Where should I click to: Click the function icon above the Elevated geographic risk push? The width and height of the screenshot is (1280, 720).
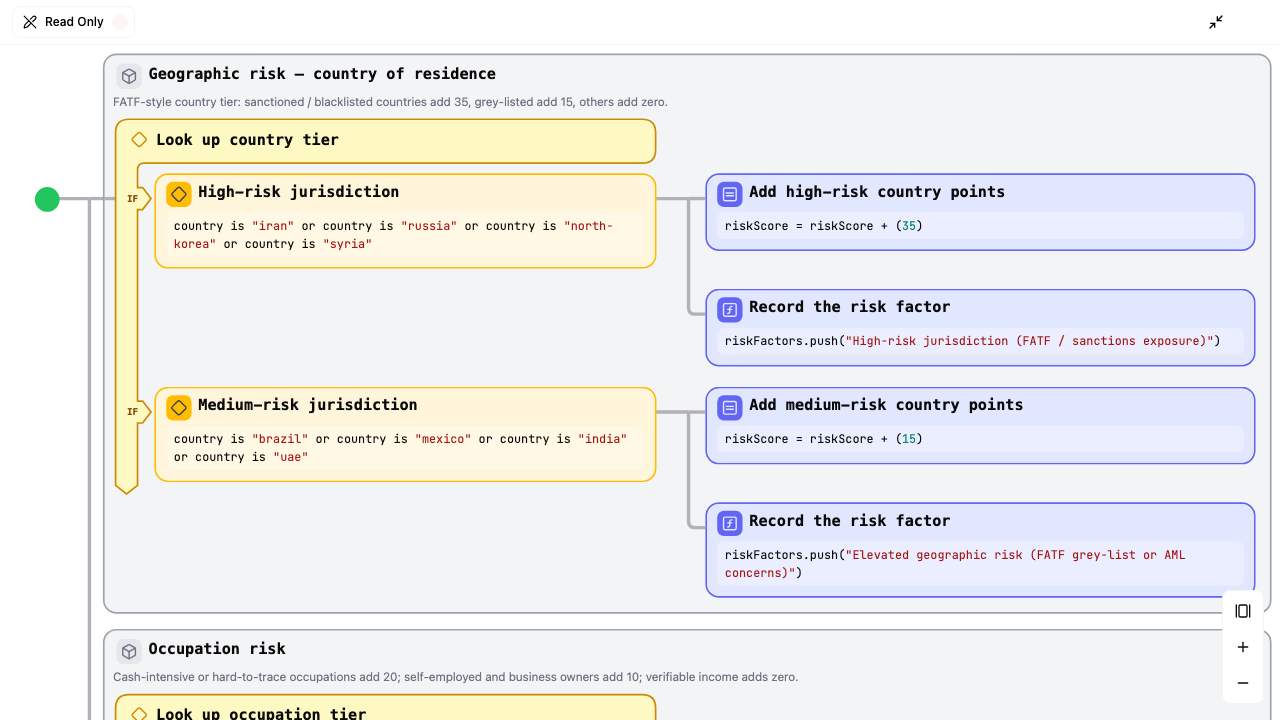(730, 523)
